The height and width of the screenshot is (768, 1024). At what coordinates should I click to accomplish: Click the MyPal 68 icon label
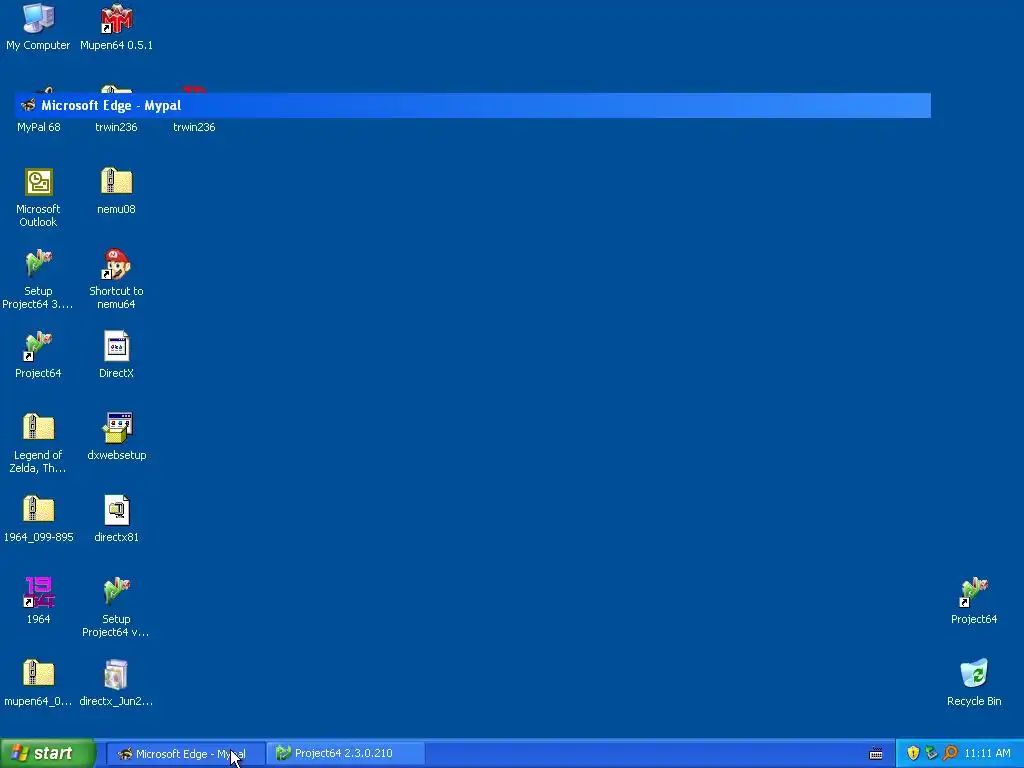point(39,127)
